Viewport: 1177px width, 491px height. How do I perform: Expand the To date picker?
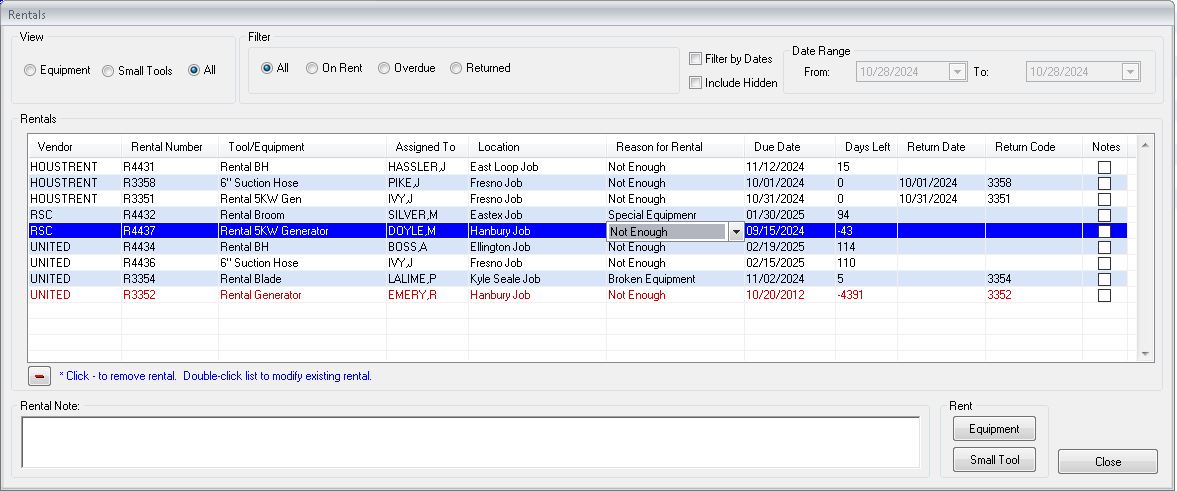tap(1130, 72)
